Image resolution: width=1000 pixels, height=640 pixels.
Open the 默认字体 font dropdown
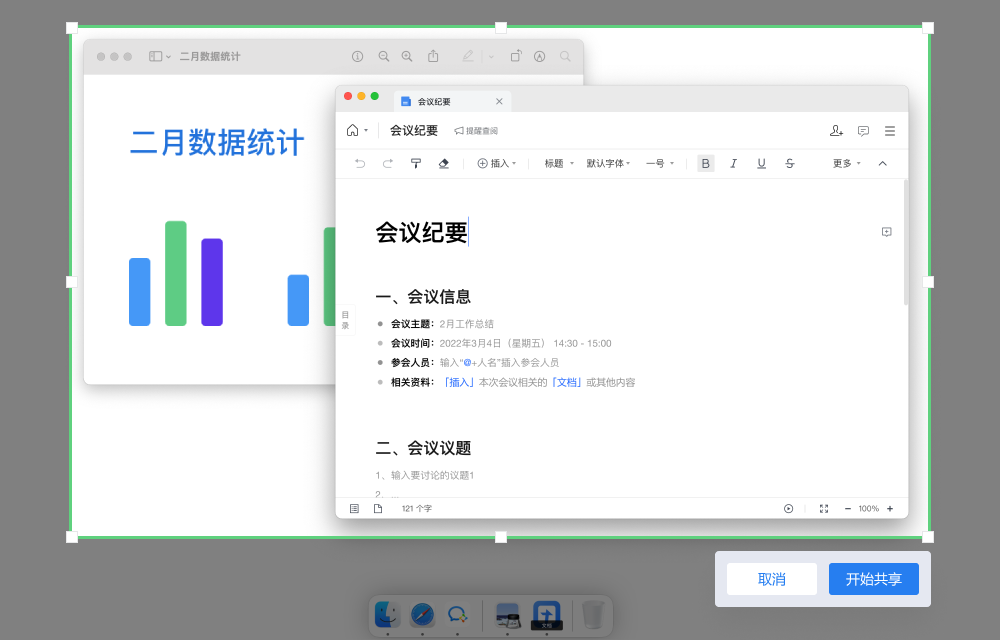pos(608,164)
